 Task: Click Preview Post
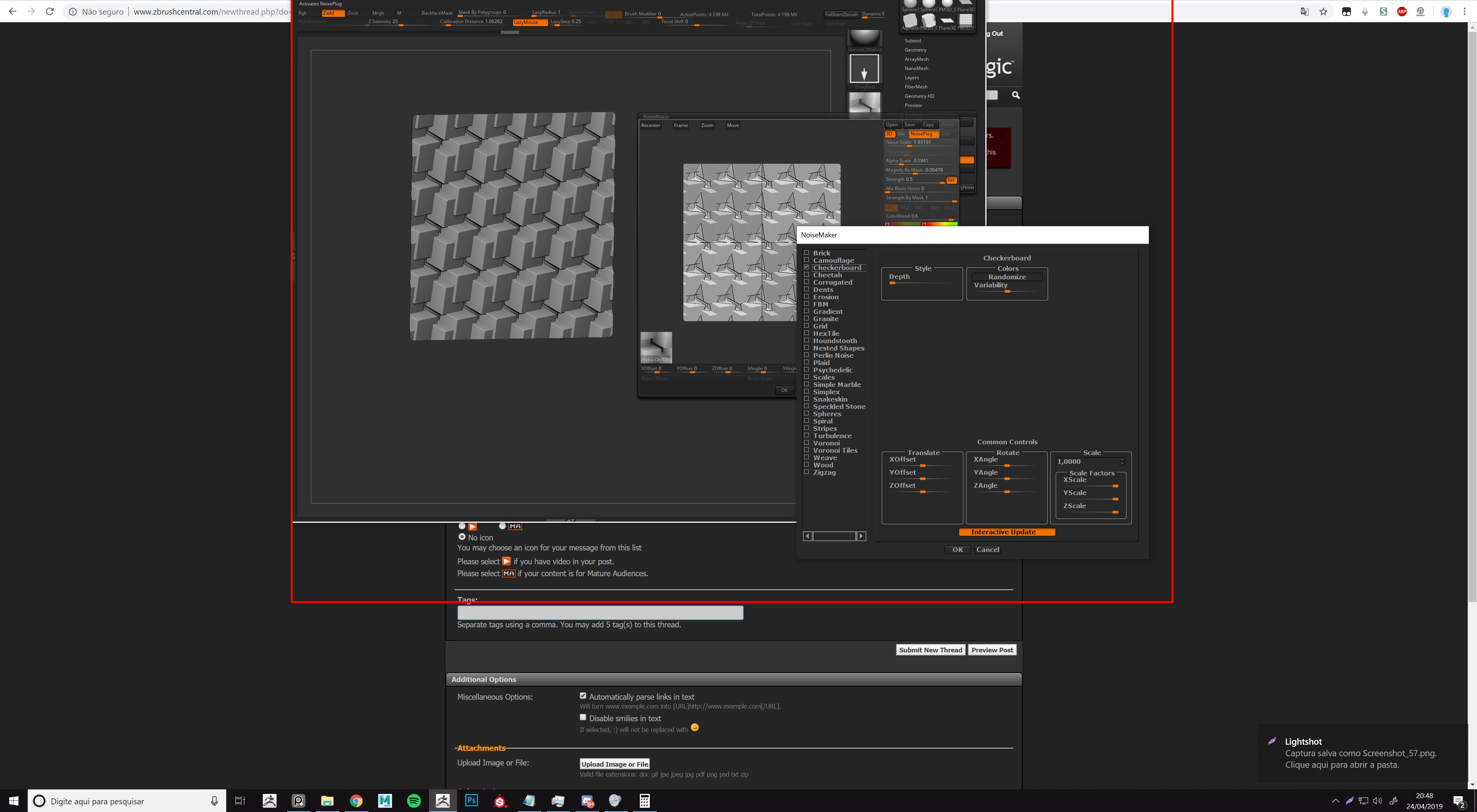click(992, 650)
